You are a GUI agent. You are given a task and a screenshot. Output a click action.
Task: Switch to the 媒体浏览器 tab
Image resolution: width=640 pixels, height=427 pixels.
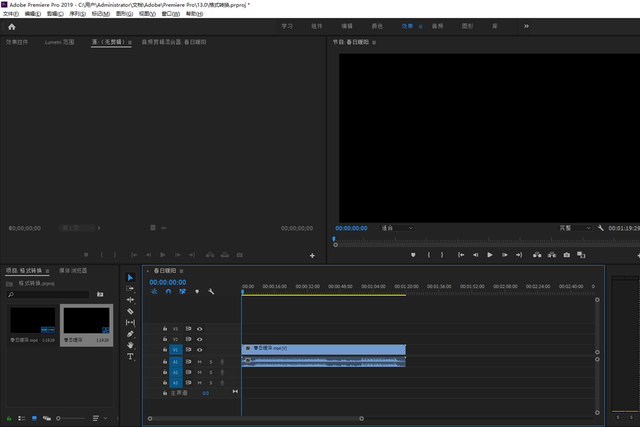[x=73, y=270]
